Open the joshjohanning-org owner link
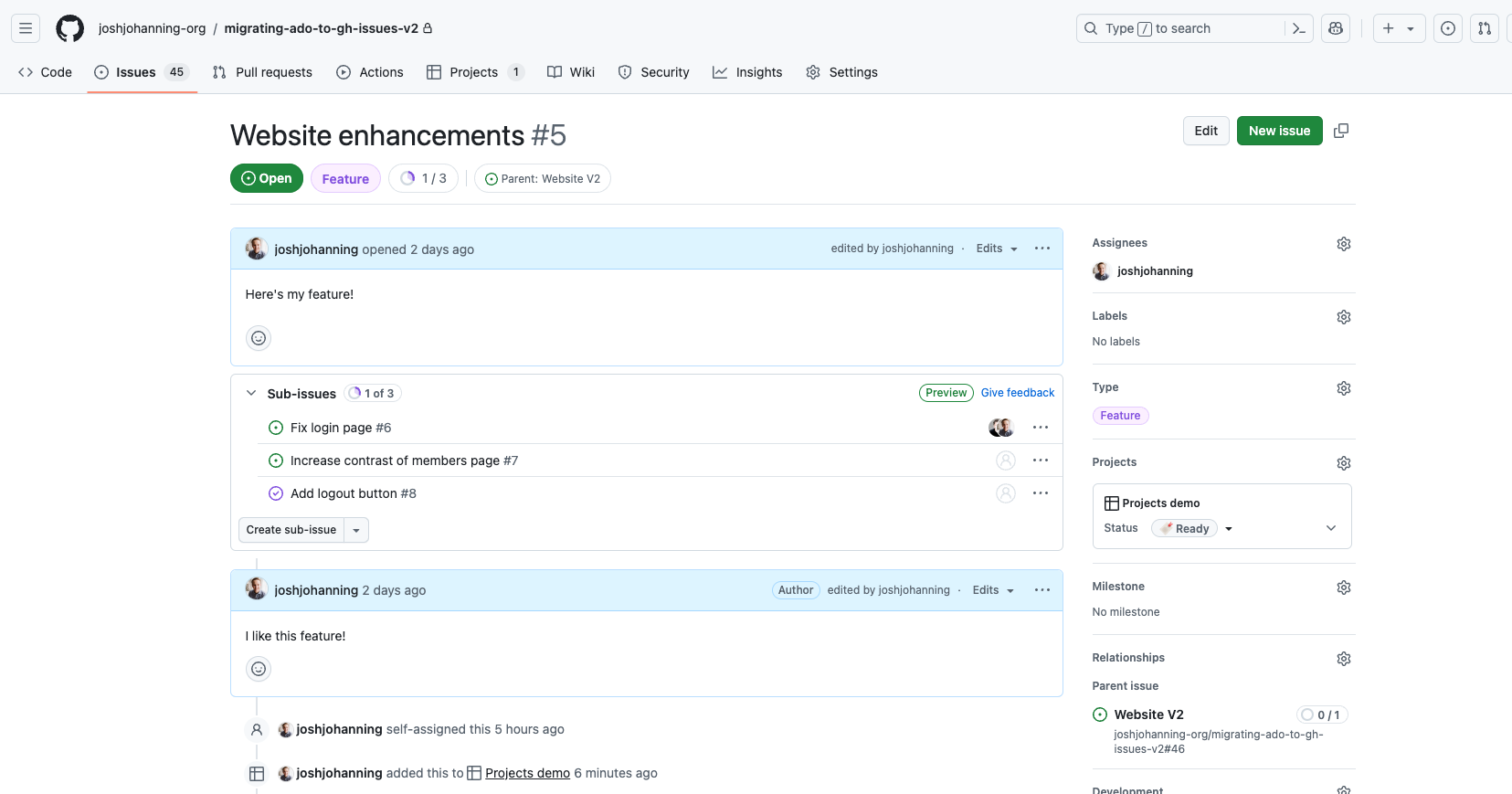 [153, 28]
